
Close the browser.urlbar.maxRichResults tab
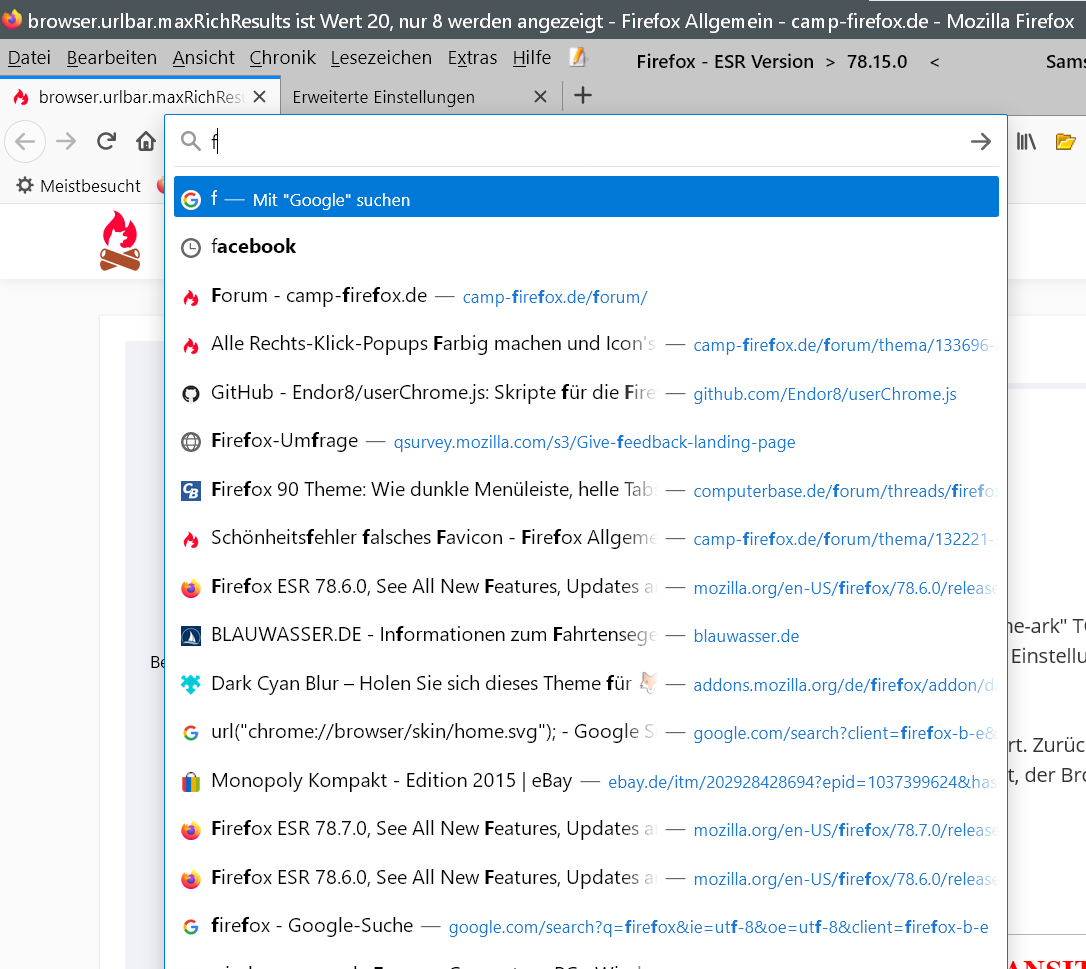(x=260, y=97)
